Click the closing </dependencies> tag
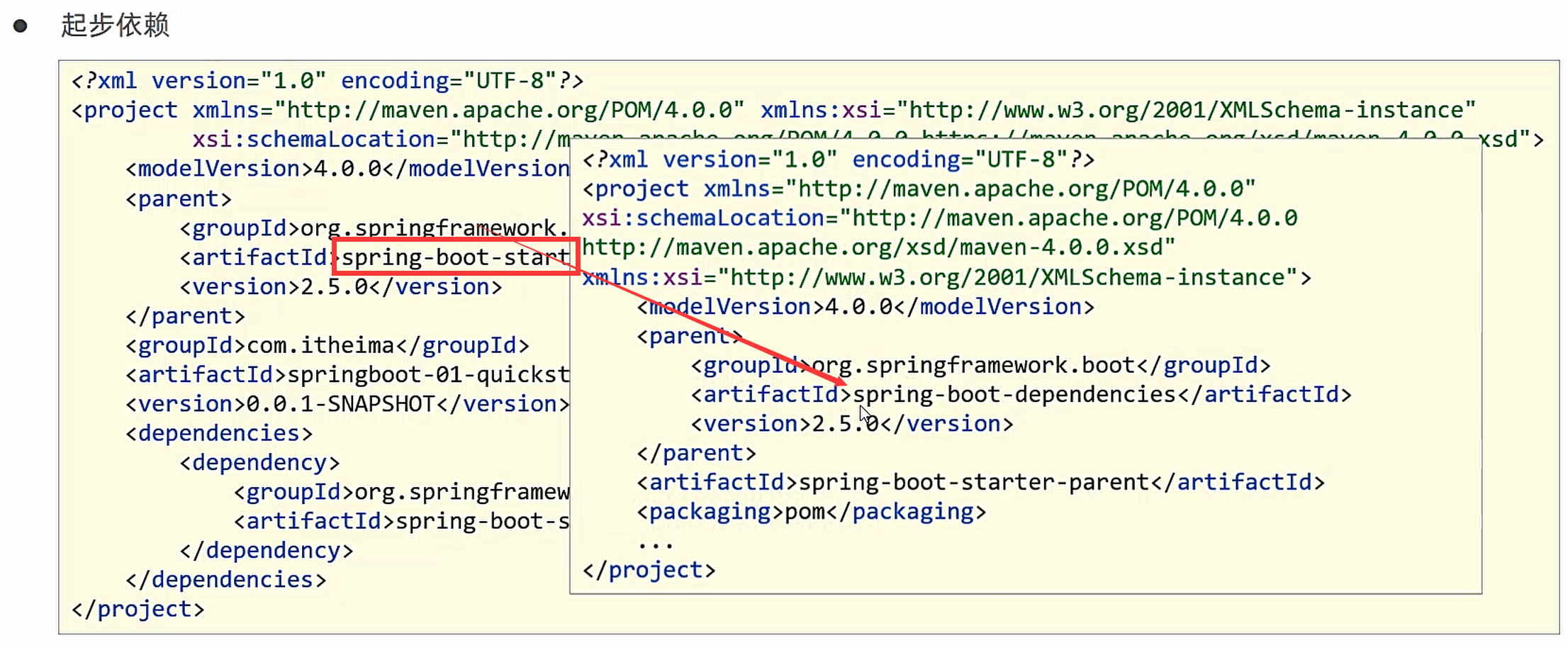This screenshot has height=650, width=1568. 226,580
